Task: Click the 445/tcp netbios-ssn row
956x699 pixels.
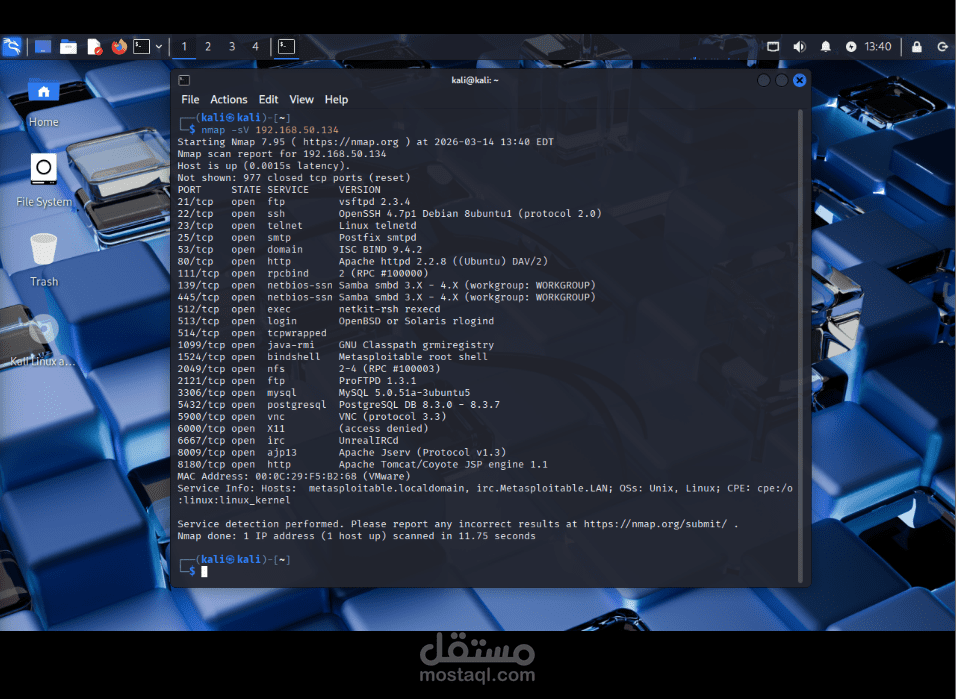Action: [387, 298]
